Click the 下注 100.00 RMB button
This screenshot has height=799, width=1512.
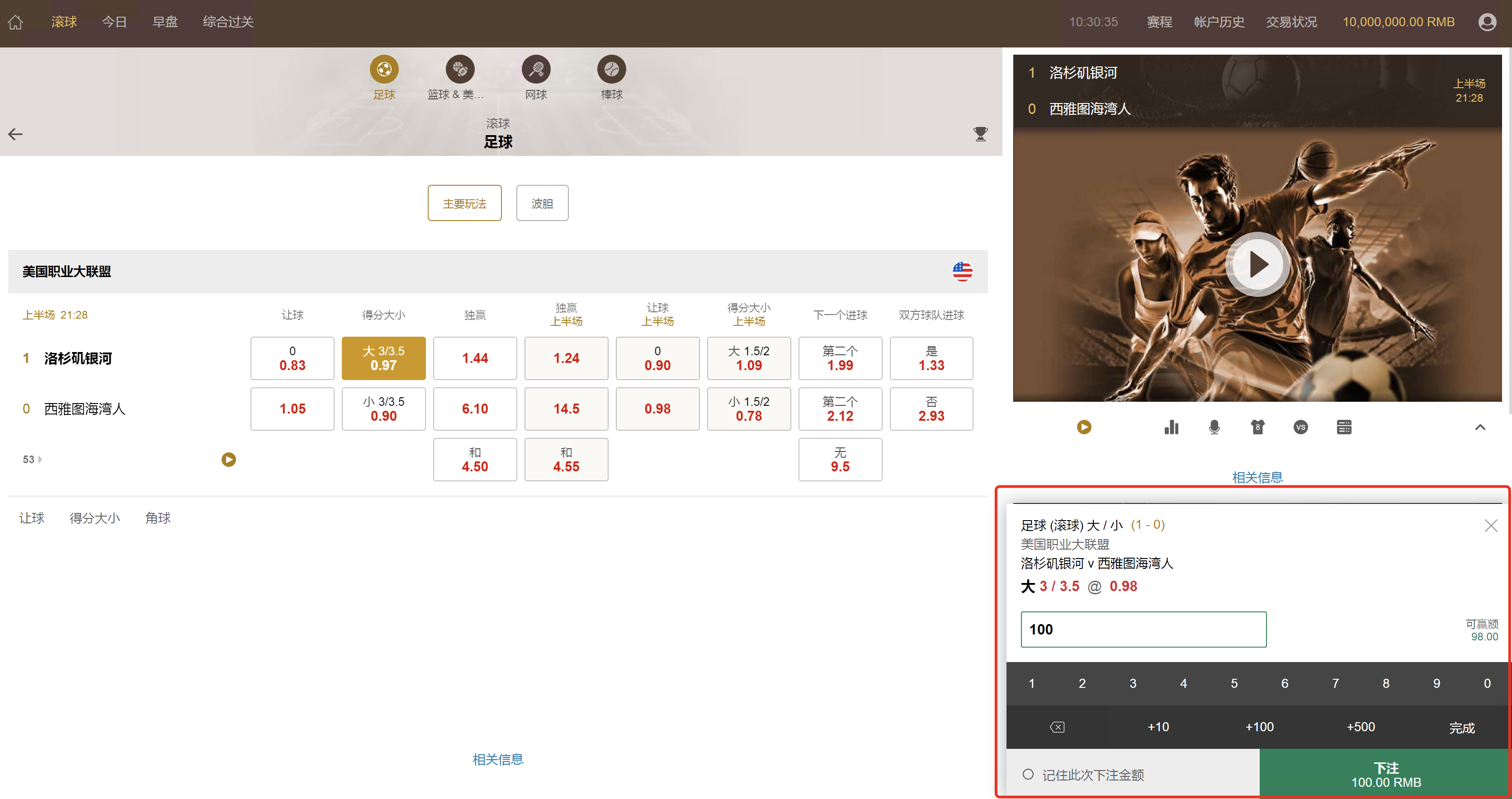(x=1386, y=774)
